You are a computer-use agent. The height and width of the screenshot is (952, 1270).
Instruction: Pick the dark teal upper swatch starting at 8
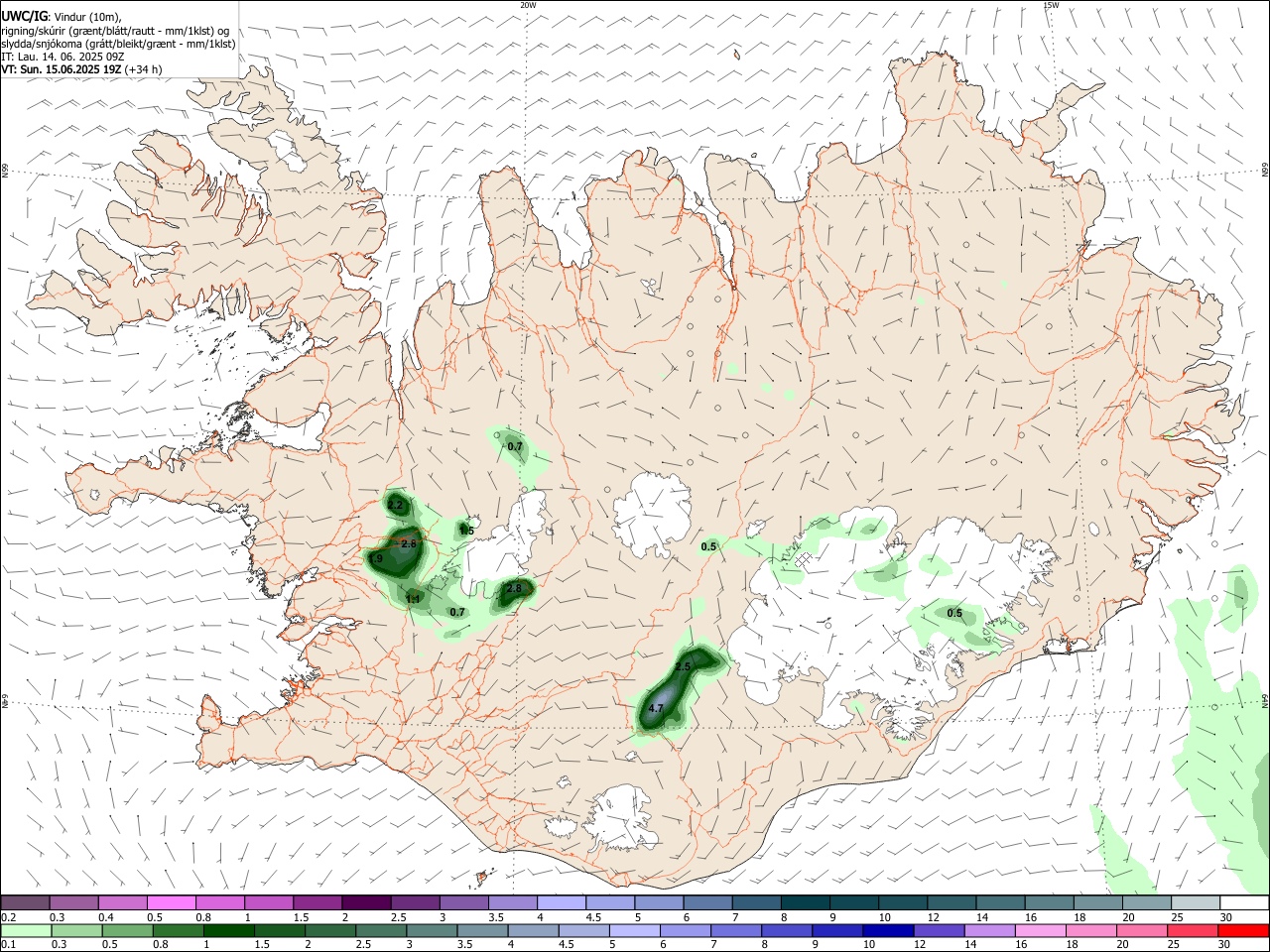(804, 903)
